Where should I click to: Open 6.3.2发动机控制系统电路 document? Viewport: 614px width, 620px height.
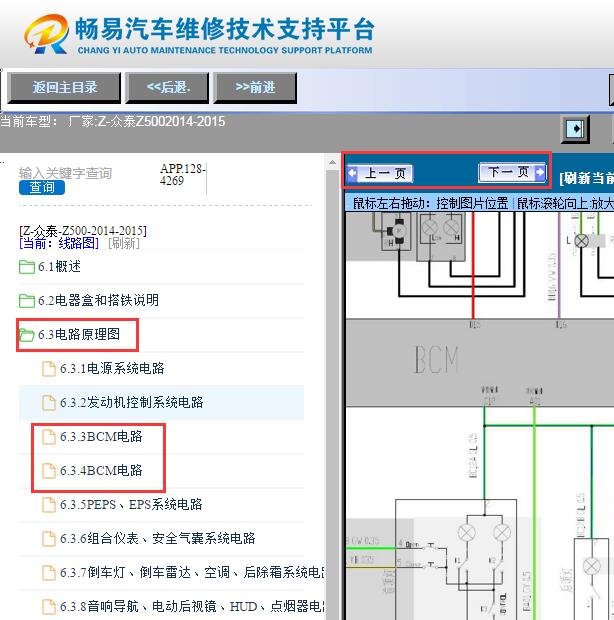[132, 403]
